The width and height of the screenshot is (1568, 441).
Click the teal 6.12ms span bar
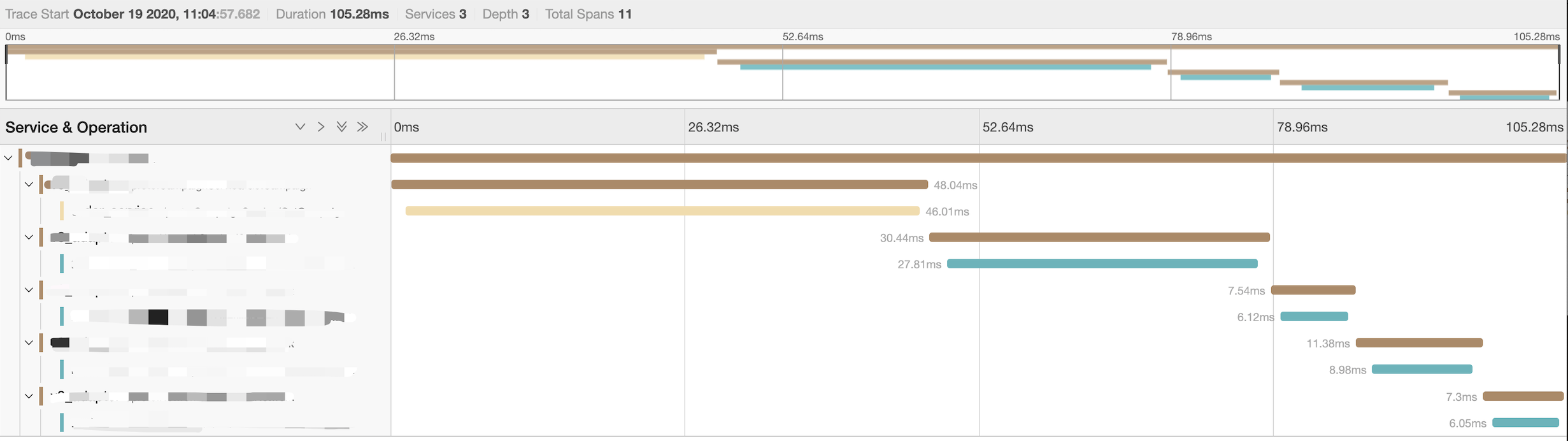1314,317
